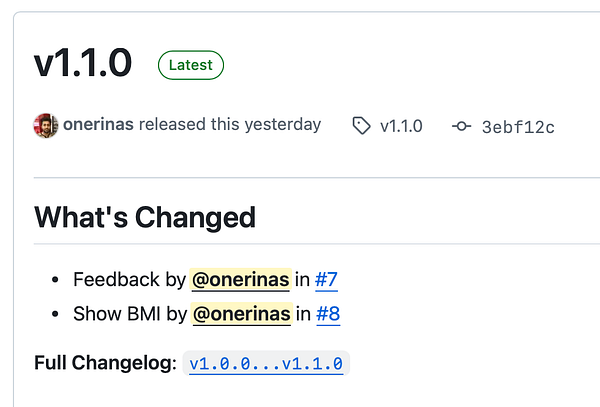Click the green Latest badge
Image resolution: width=600 pixels, height=407 pixels.
point(190,65)
